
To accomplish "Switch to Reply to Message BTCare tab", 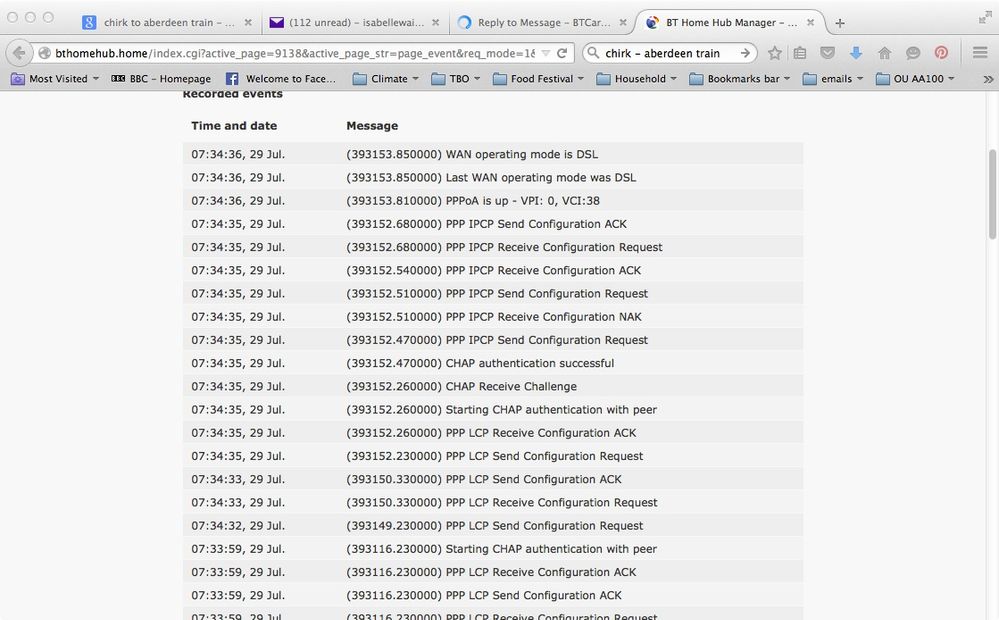I will (542, 22).
